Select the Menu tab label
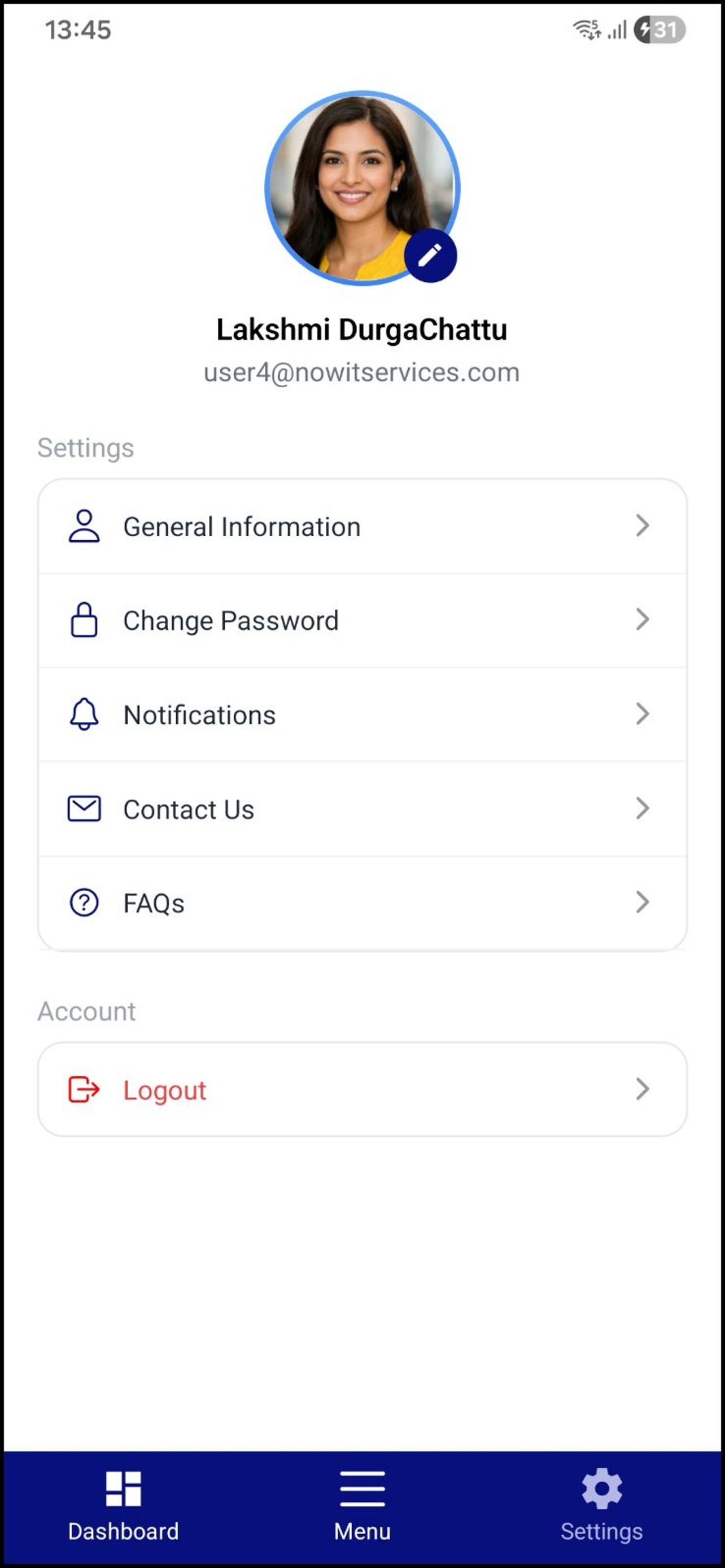The width and height of the screenshot is (725, 1568). click(362, 1531)
